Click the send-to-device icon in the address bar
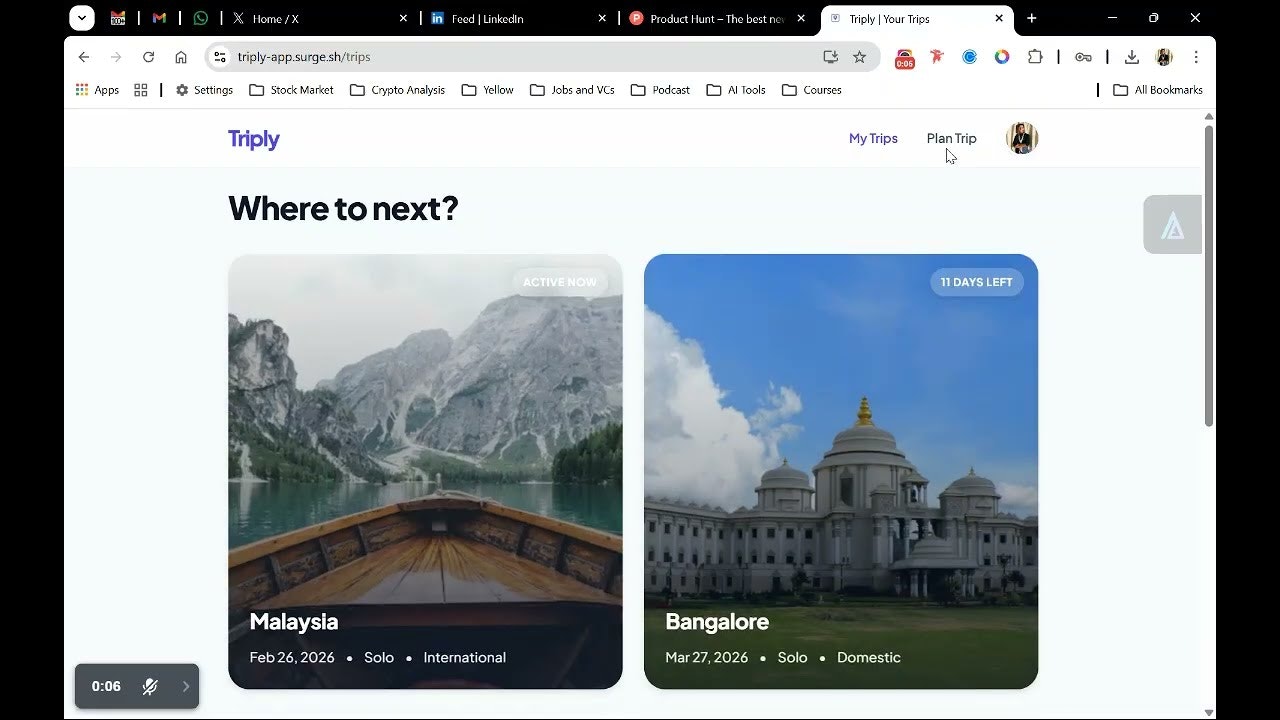 [830, 57]
